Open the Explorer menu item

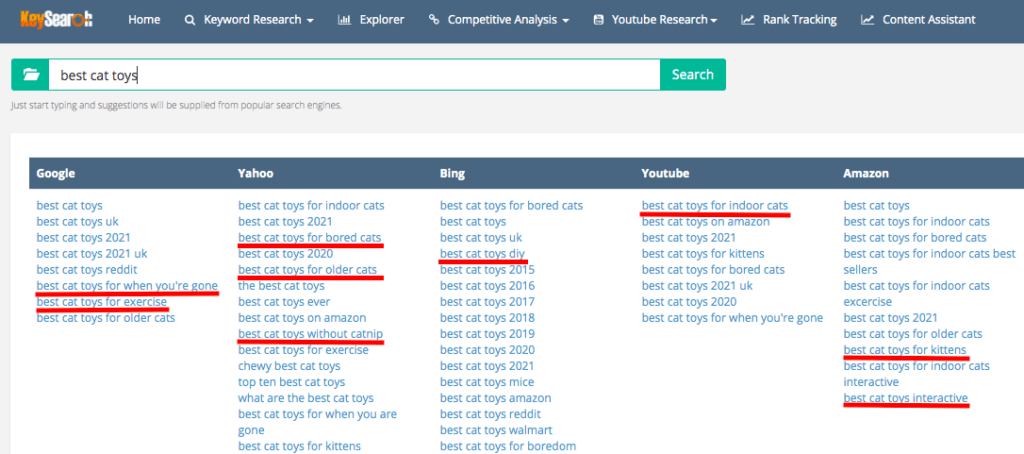click(x=381, y=20)
